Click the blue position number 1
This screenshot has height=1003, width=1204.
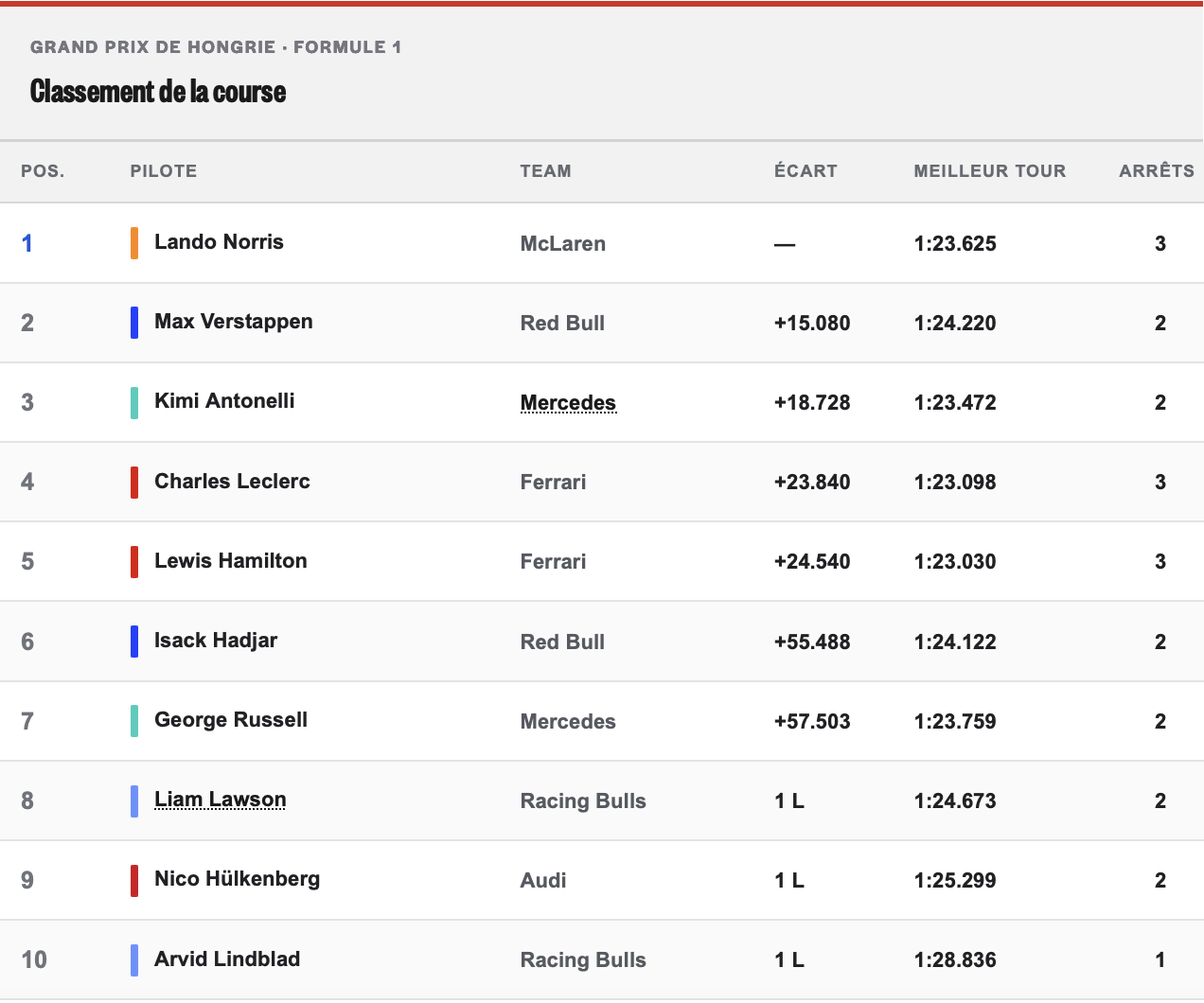(x=27, y=243)
